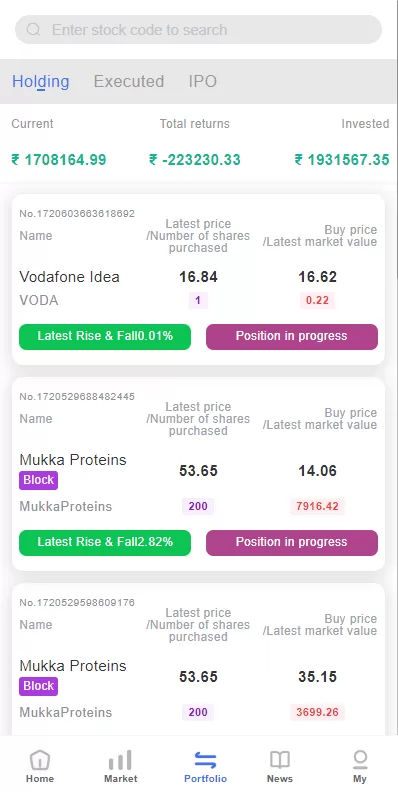The height and width of the screenshot is (792, 398).
Task: Open the News book icon
Action: [x=280, y=760]
